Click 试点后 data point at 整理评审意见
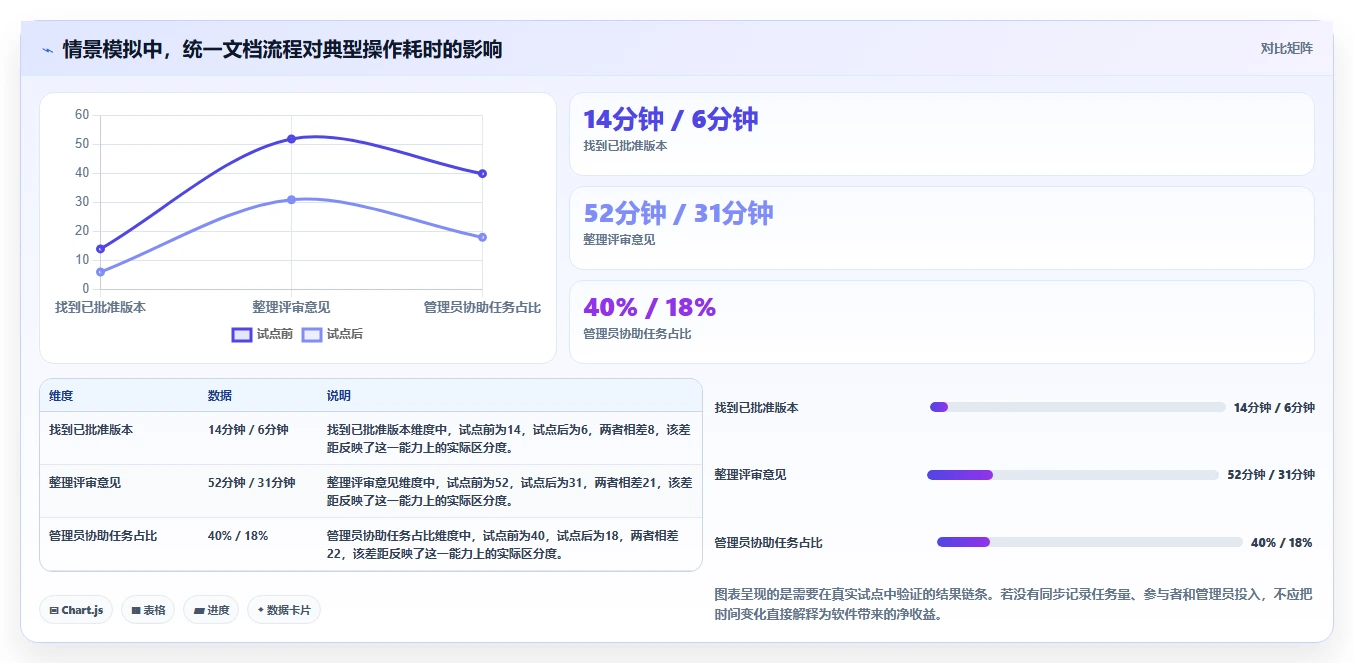 [291, 199]
